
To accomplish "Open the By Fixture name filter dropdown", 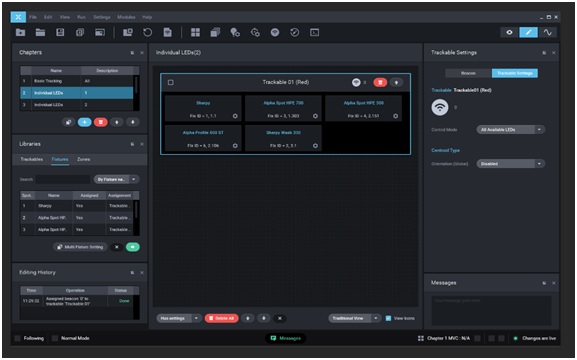I will (x=117, y=179).
